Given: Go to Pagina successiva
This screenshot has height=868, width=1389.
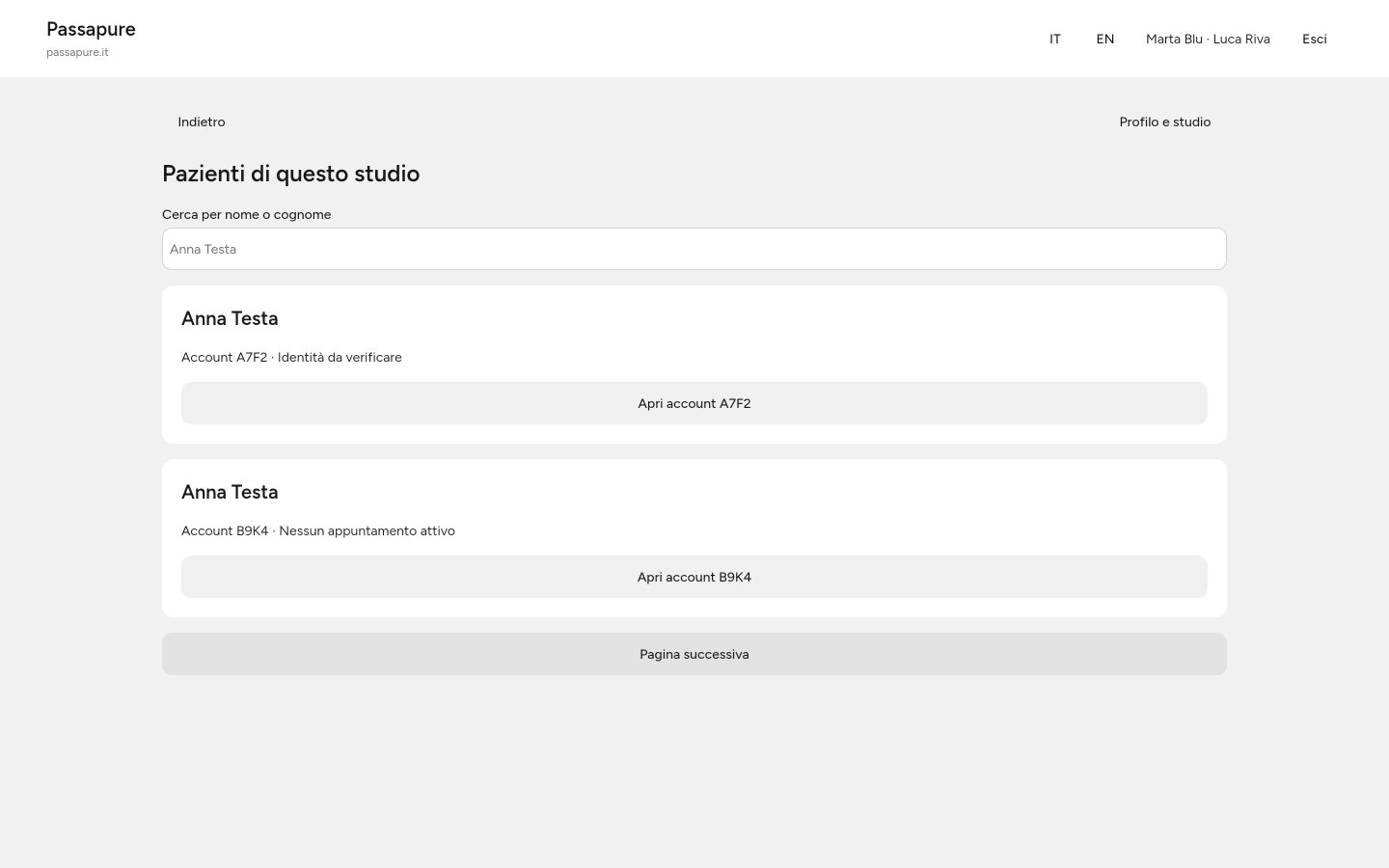Looking at the screenshot, I should (694, 654).
